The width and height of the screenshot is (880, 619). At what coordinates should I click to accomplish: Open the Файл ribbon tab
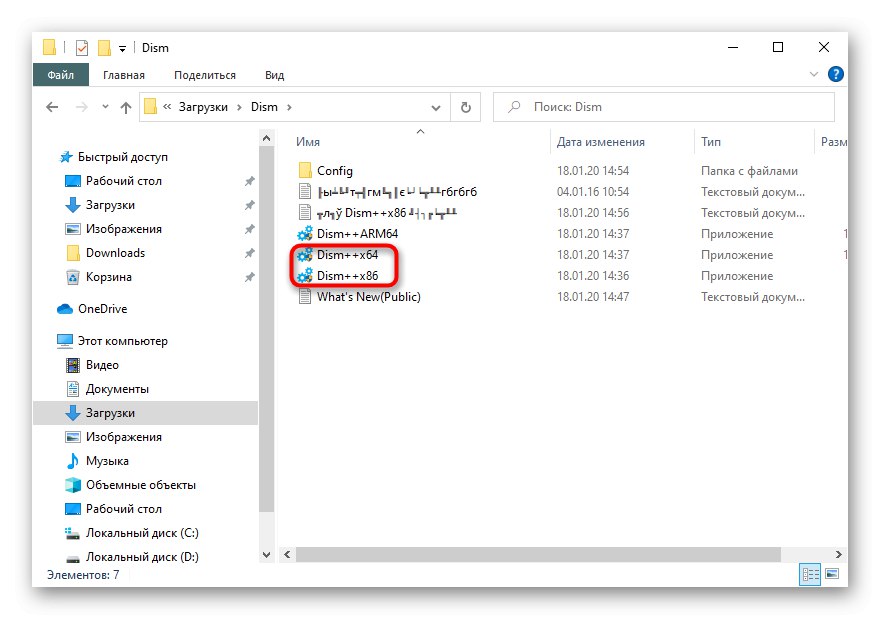point(61,75)
